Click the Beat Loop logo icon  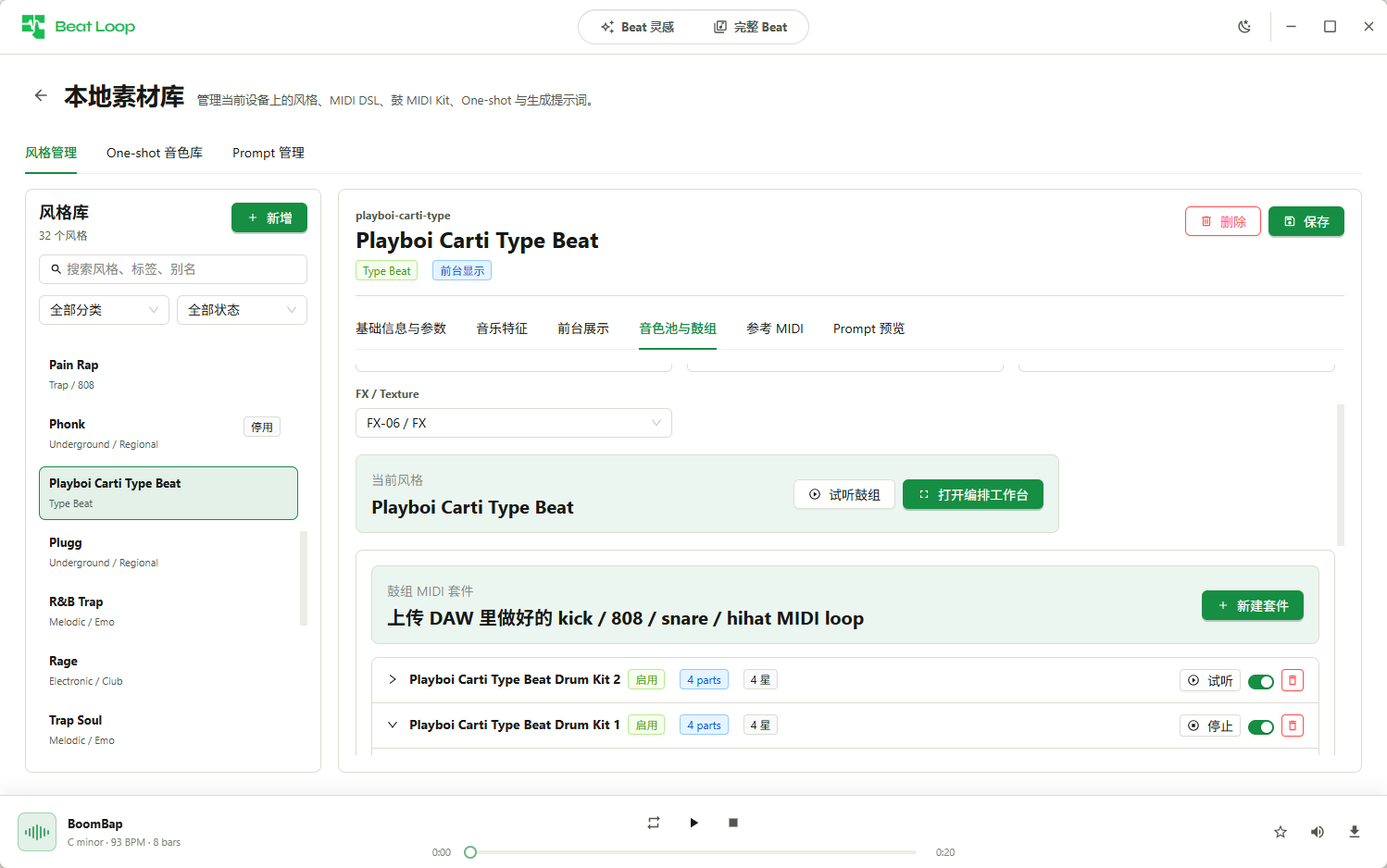click(x=33, y=27)
